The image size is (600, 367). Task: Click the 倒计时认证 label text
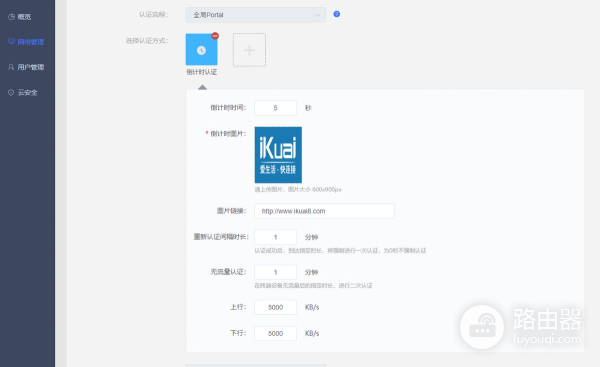pos(202,72)
